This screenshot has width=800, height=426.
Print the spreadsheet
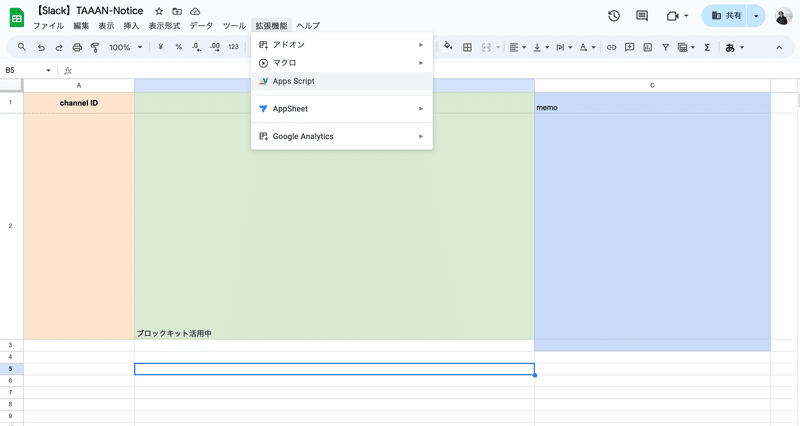pyautogui.click(x=77, y=47)
